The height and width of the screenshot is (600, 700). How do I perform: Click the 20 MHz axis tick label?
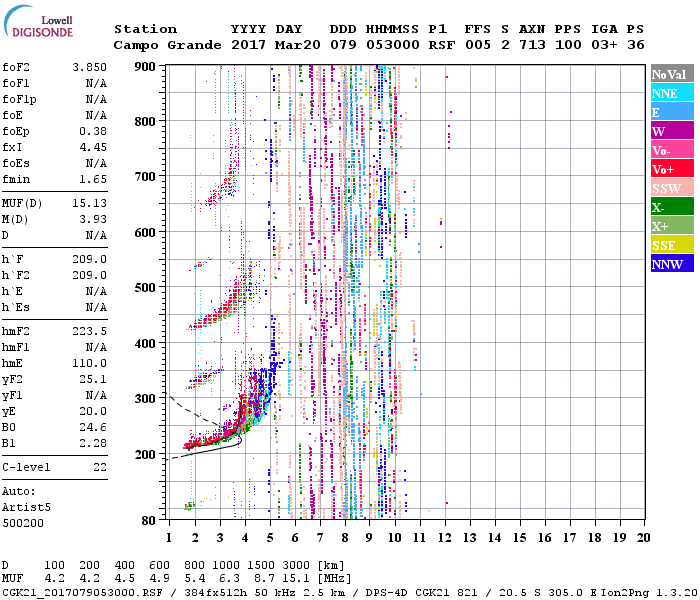(643, 538)
